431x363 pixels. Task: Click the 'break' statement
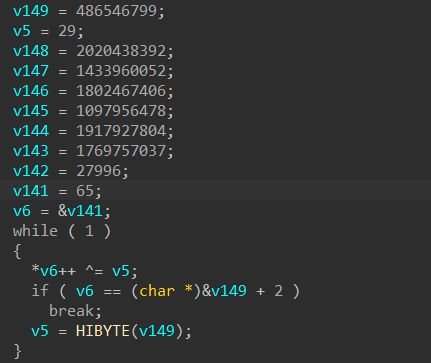(71, 311)
